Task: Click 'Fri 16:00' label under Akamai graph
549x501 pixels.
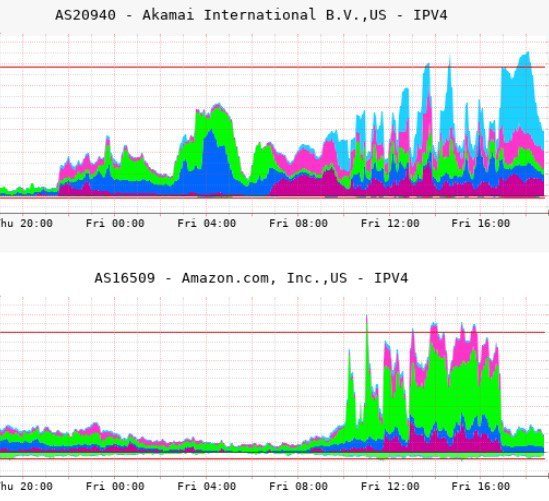Action: click(481, 223)
